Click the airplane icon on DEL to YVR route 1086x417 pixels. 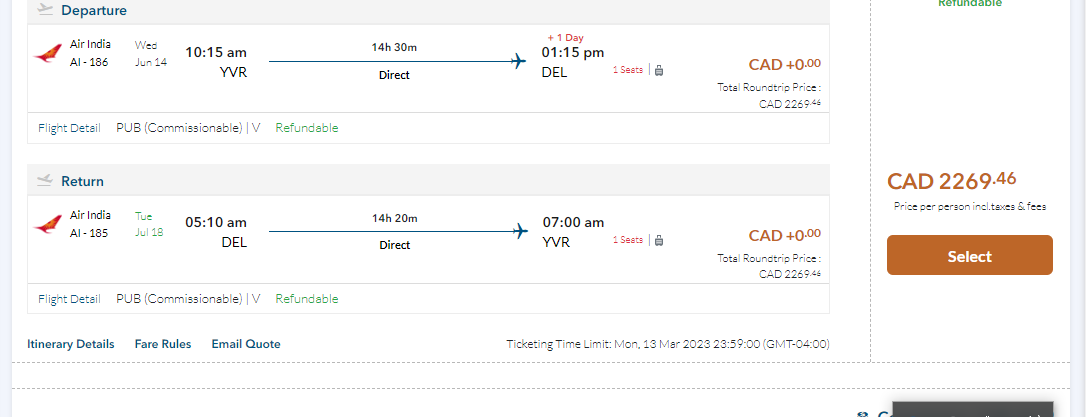519,231
